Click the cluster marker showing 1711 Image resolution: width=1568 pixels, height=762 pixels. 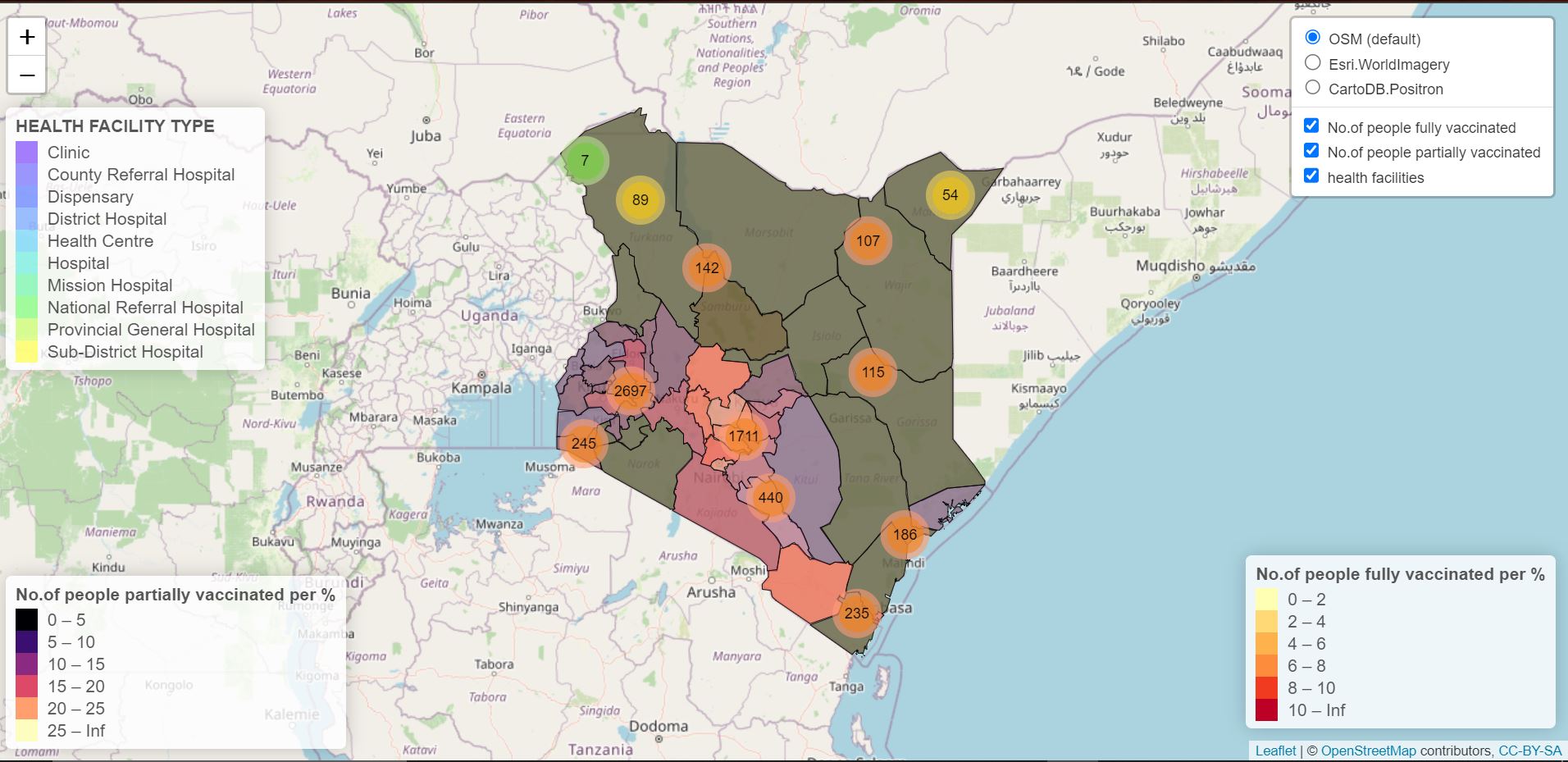743,436
